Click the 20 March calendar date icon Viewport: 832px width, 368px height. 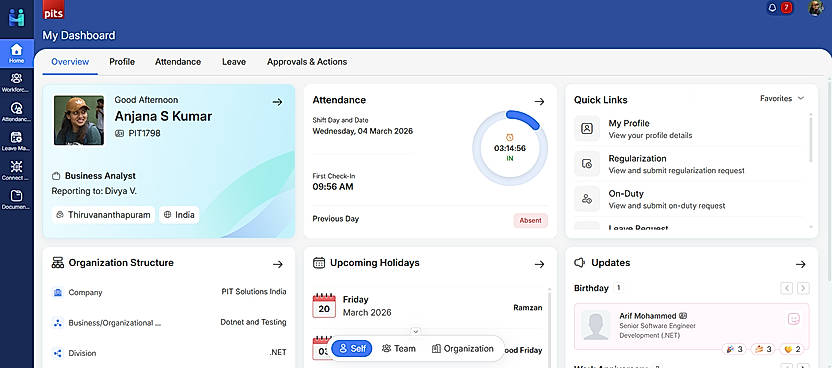click(324, 305)
